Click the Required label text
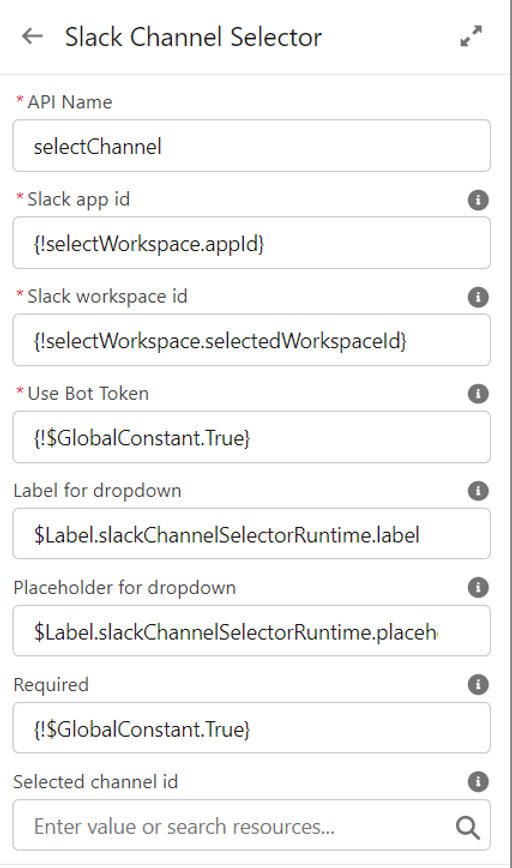512x868 pixels. click(51, 685)
